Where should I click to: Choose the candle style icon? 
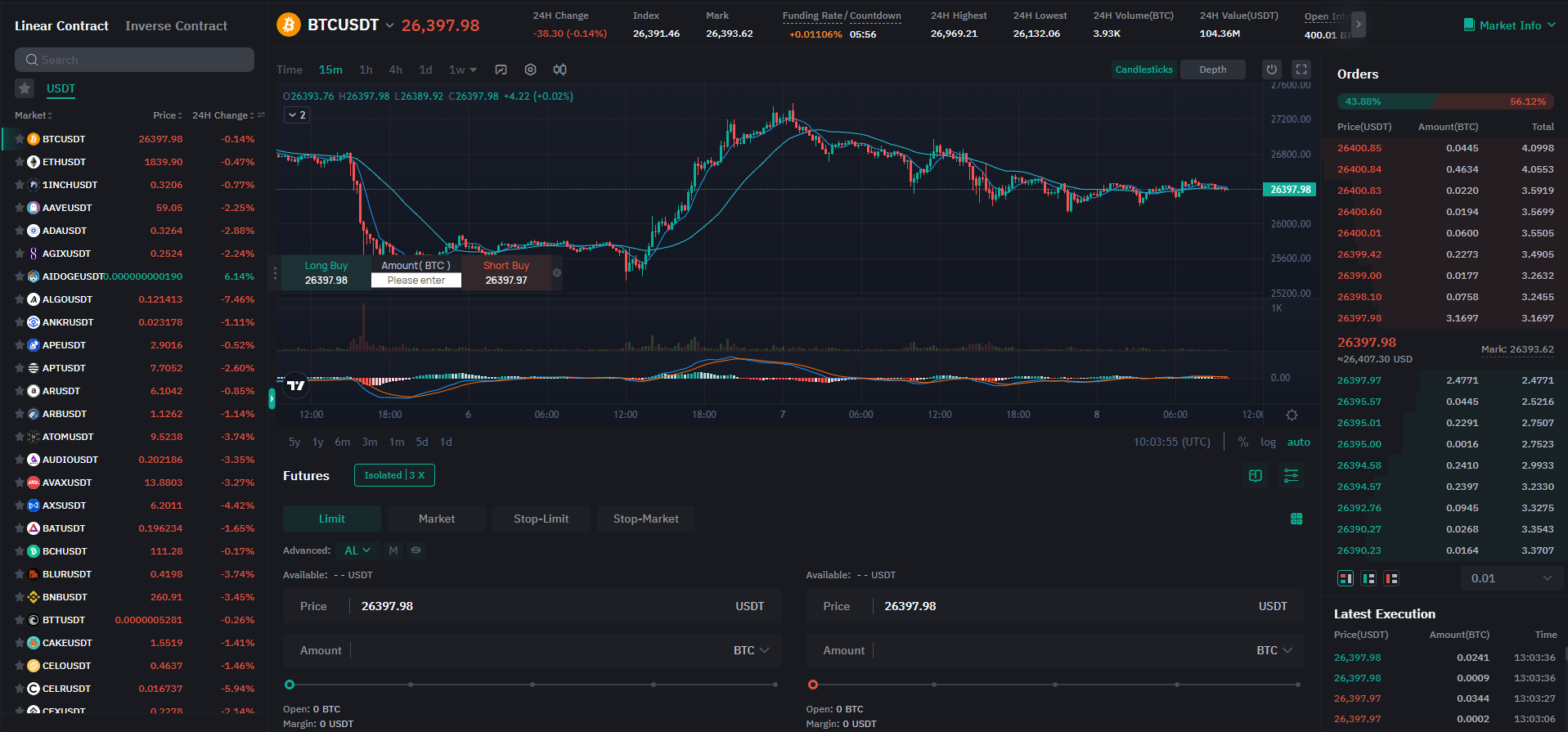[559, 70]
